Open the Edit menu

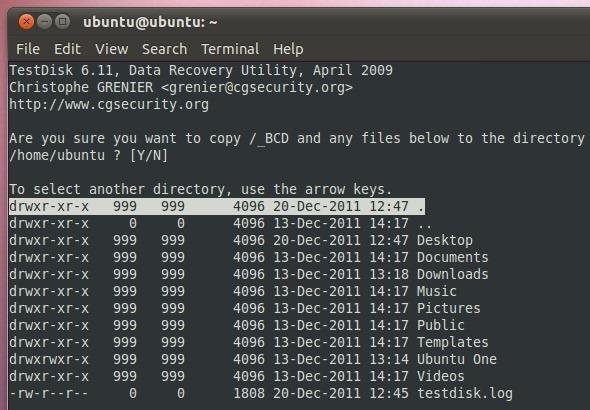(67, 49)
